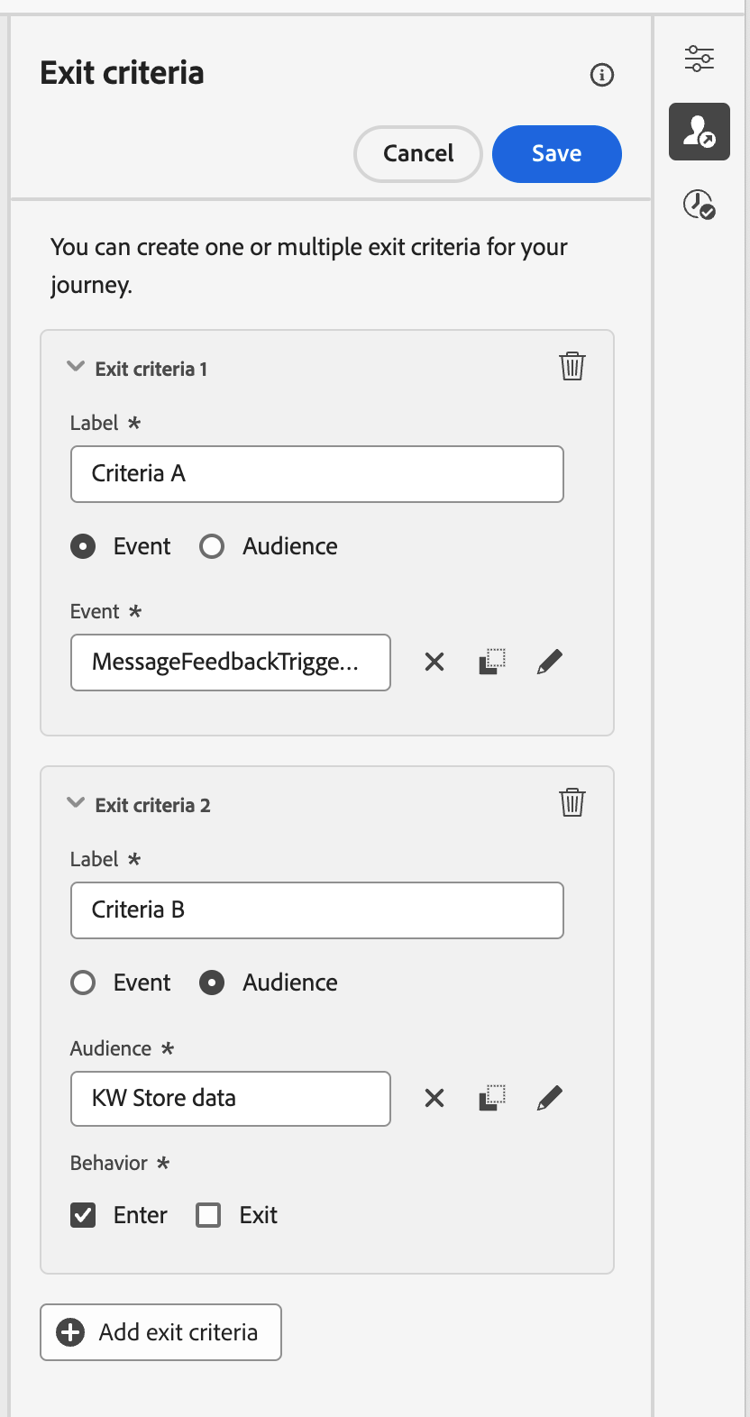Edit the selected event with pencil icon
Viewport: 750px width, 1417px height.
tap(549, 662)
